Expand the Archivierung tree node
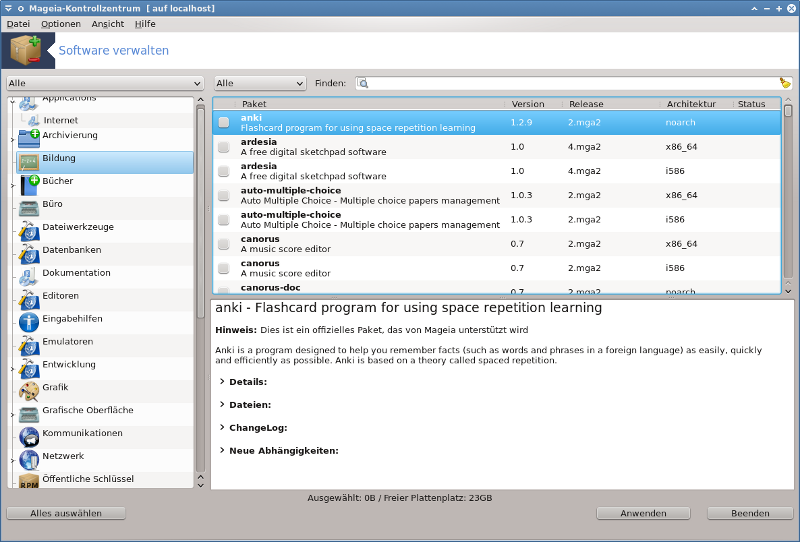800x542 pixels. tap(13, 139)
